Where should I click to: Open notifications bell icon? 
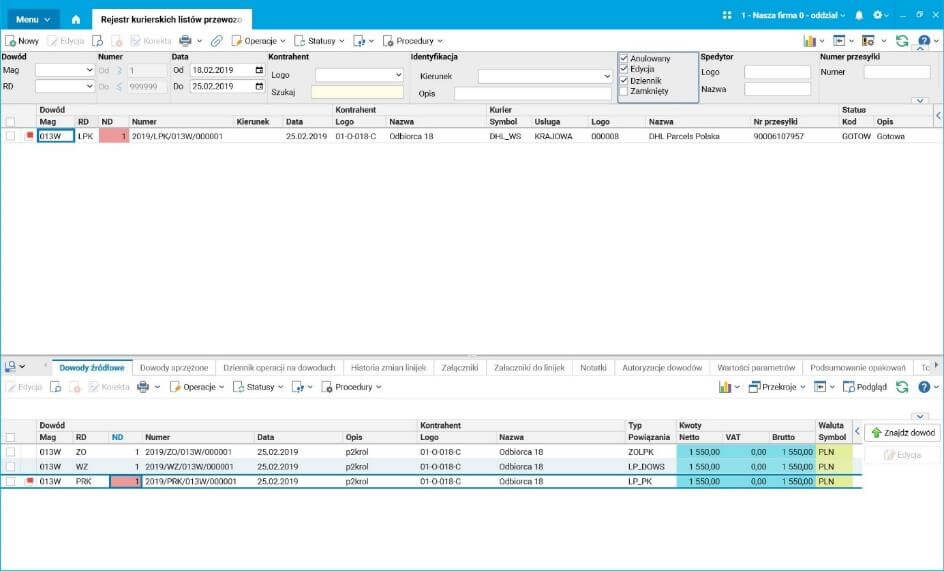(x=859, y=15)
